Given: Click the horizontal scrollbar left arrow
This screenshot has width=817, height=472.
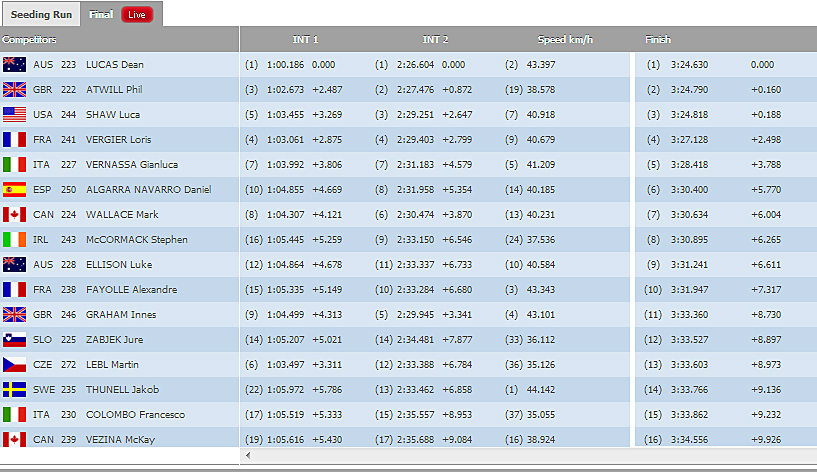Looking at the screenshot, I should pyautogui.click(x=249, y=456).
